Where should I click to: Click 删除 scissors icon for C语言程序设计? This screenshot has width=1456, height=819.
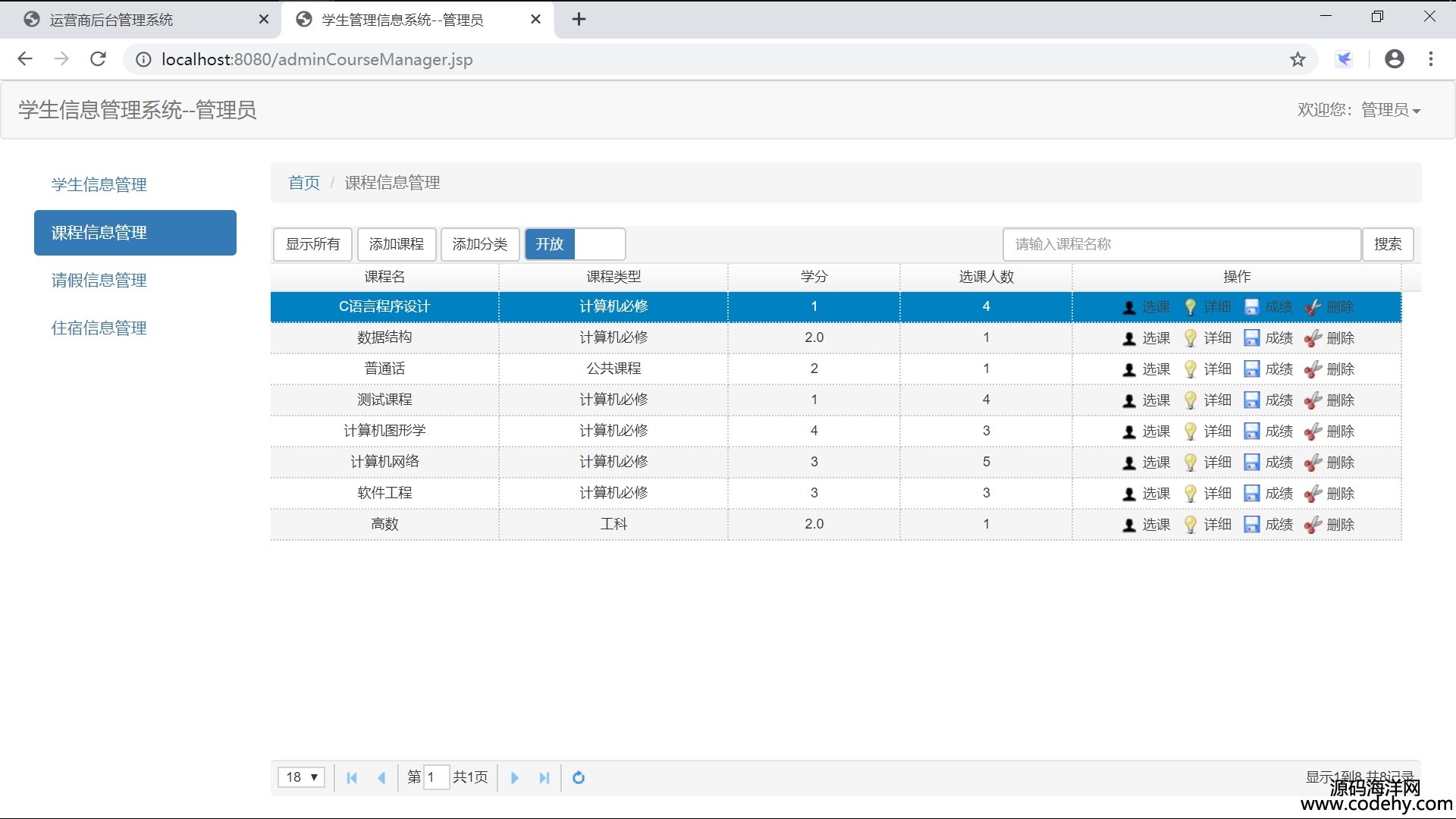coord(1313,307)
